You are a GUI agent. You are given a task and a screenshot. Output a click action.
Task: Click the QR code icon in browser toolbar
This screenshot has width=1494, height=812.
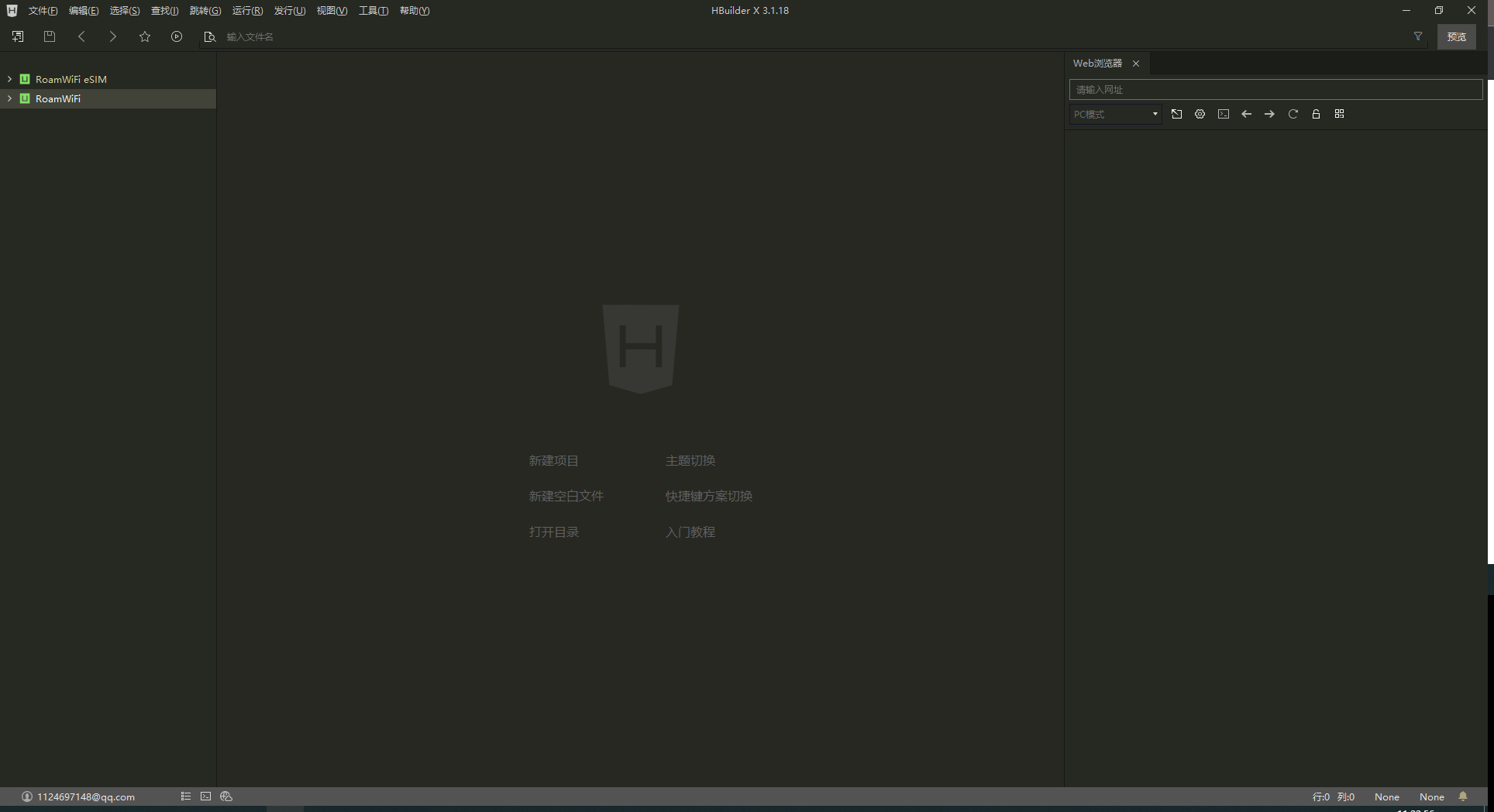tap(1339, 114)
